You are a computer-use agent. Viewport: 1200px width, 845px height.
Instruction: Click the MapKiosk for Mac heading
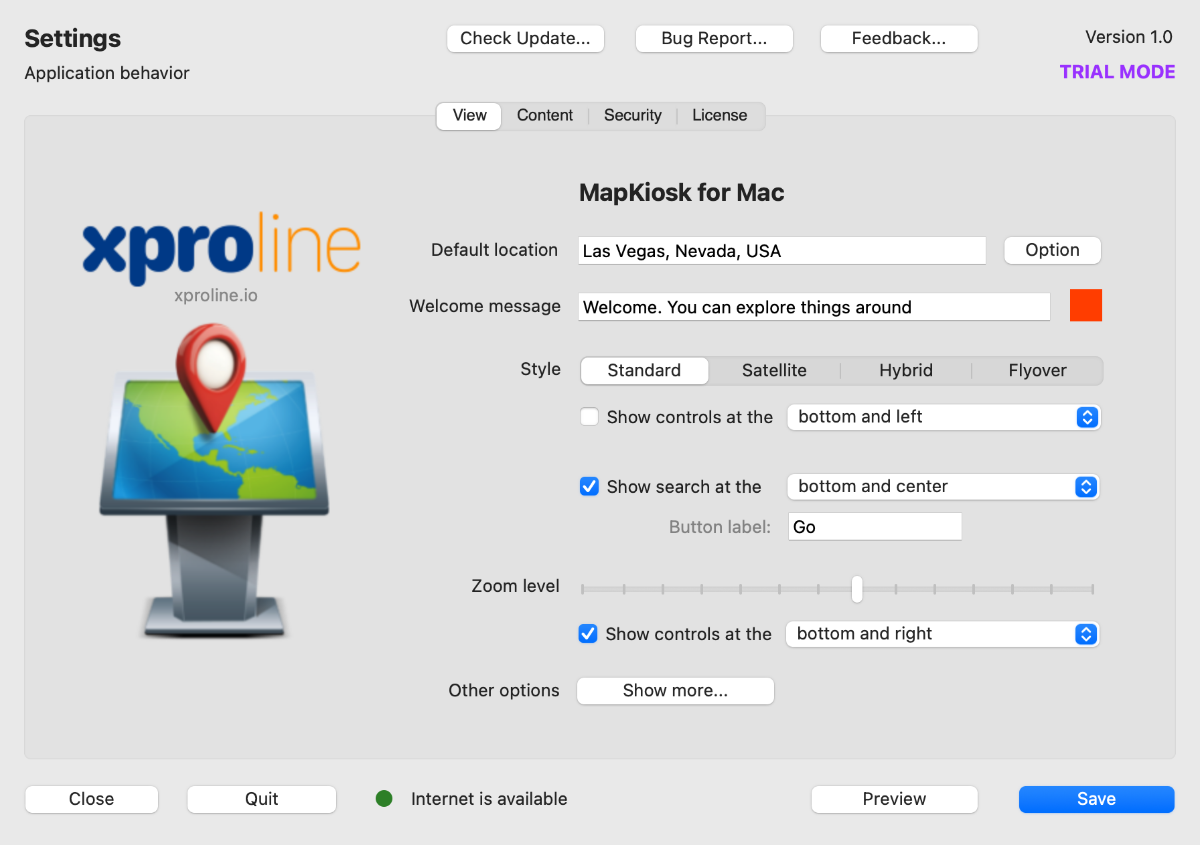682,193
